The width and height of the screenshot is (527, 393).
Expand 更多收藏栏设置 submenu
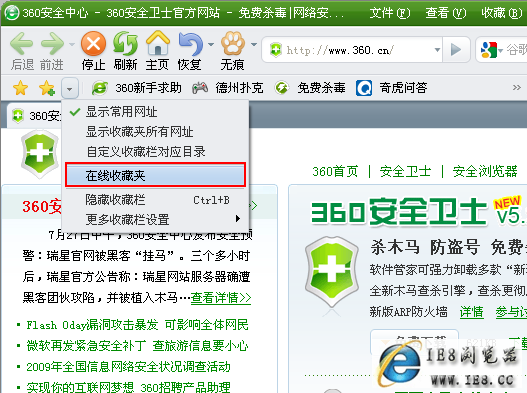[156, 220]
